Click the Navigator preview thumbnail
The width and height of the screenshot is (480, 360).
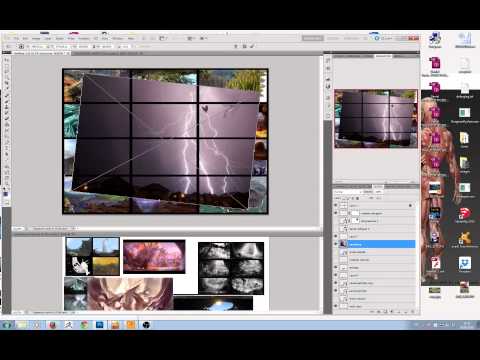[x=376, y=119]
